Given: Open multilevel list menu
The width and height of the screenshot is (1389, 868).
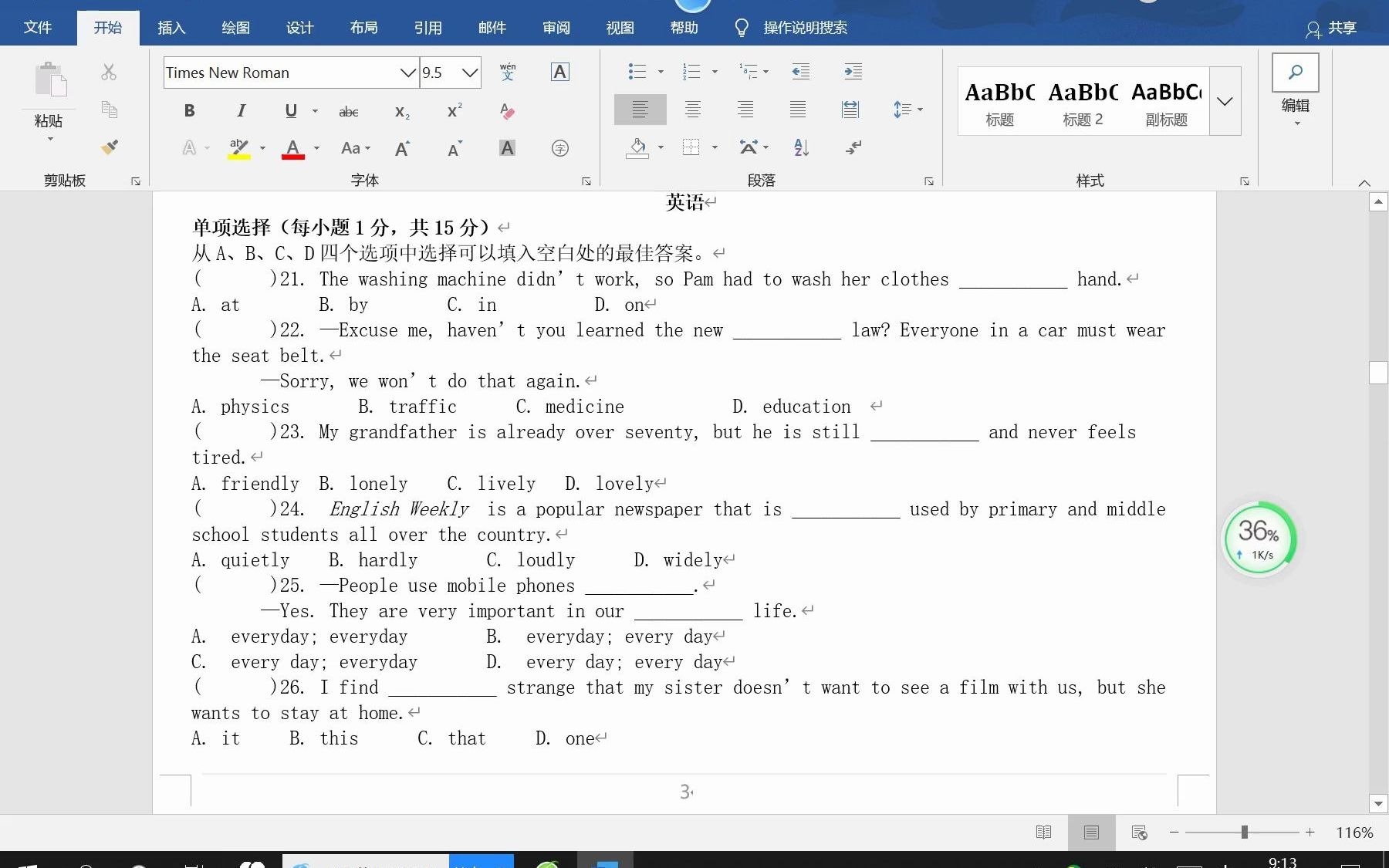Looking at the screenshot, I should tap(753, 72).
